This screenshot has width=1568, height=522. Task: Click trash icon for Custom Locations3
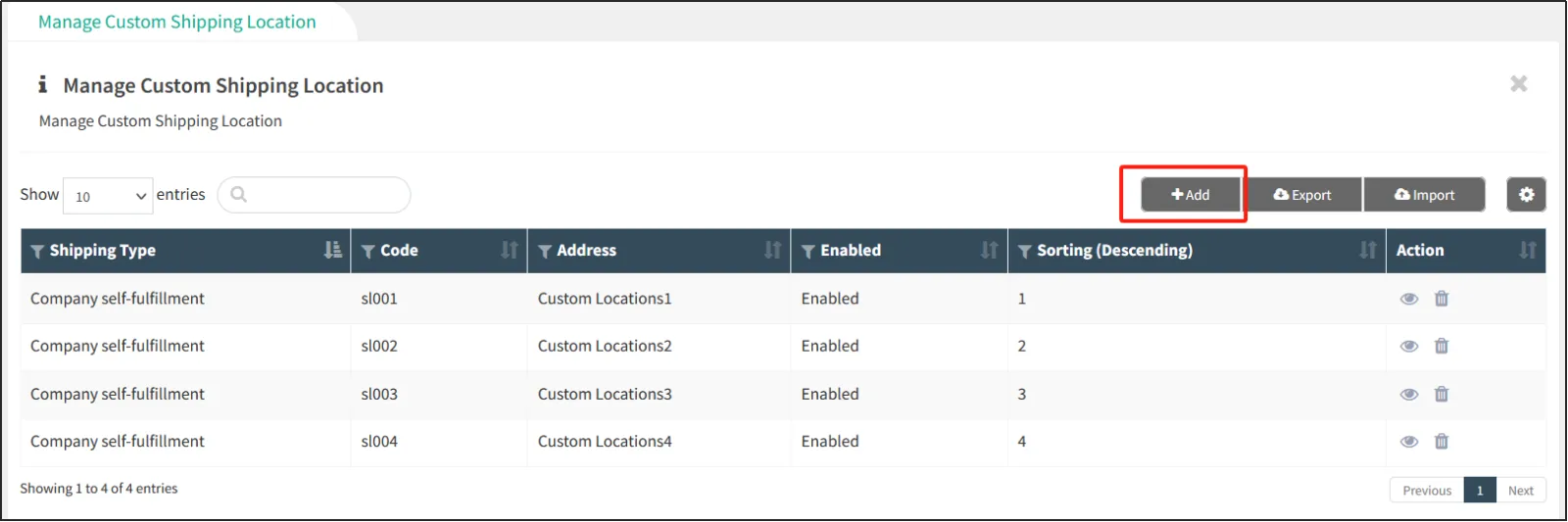[x=1442, y=394]
